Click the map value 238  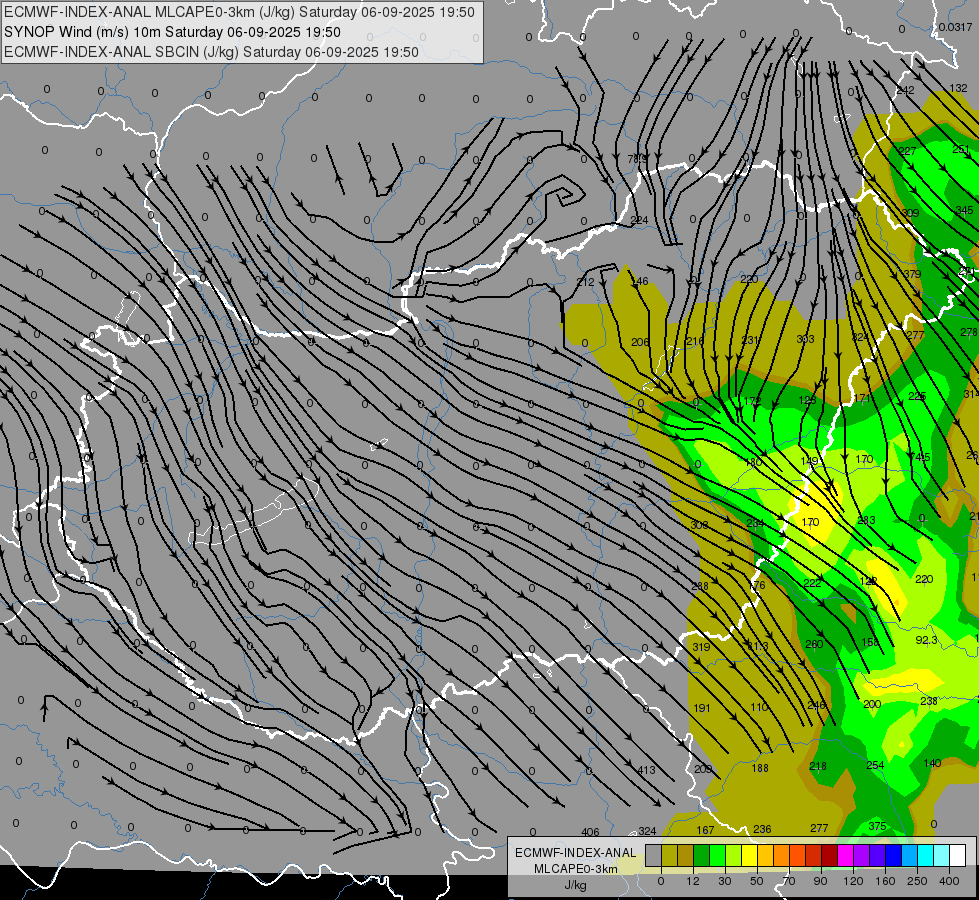929,701
